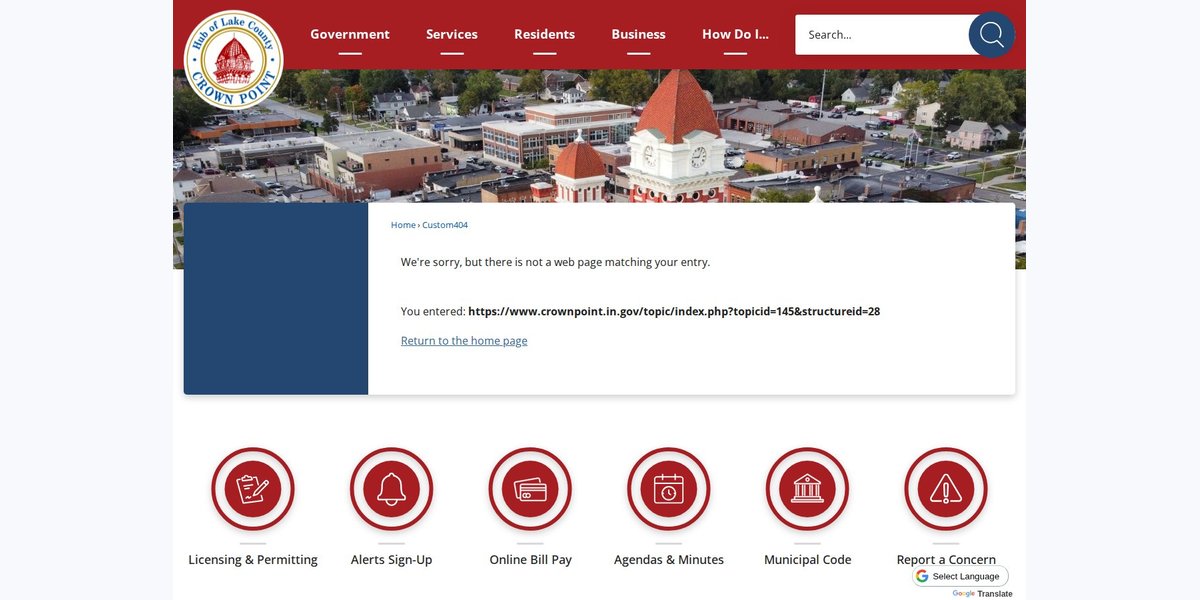Image resolution: width=1200 pixels, height=600 pixels.
Task: Open the Licensing & Permitting clipboard icon
Action: click(253, 489)
